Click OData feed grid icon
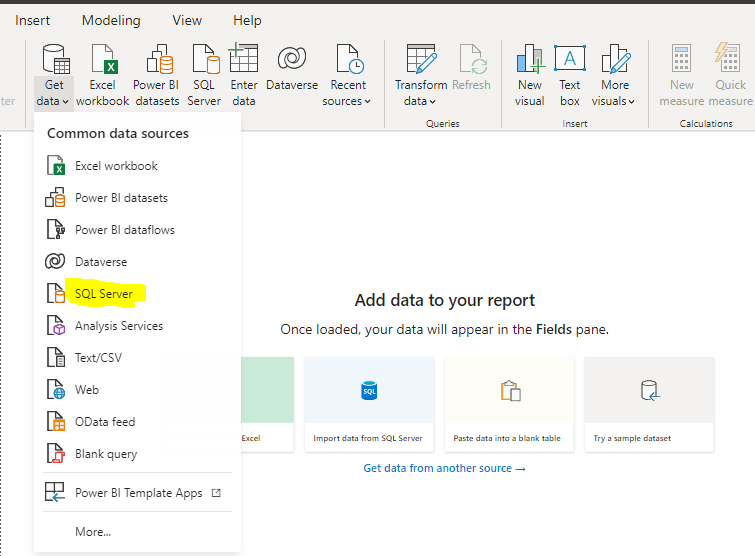This screenshot has height=556, width=755. (56, 422)
